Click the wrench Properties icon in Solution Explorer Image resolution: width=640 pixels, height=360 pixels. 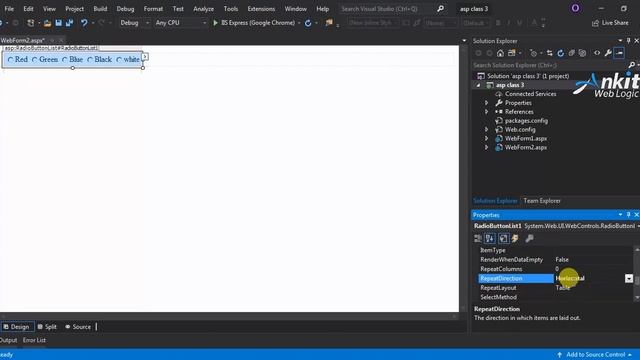(x=608, y=53)
